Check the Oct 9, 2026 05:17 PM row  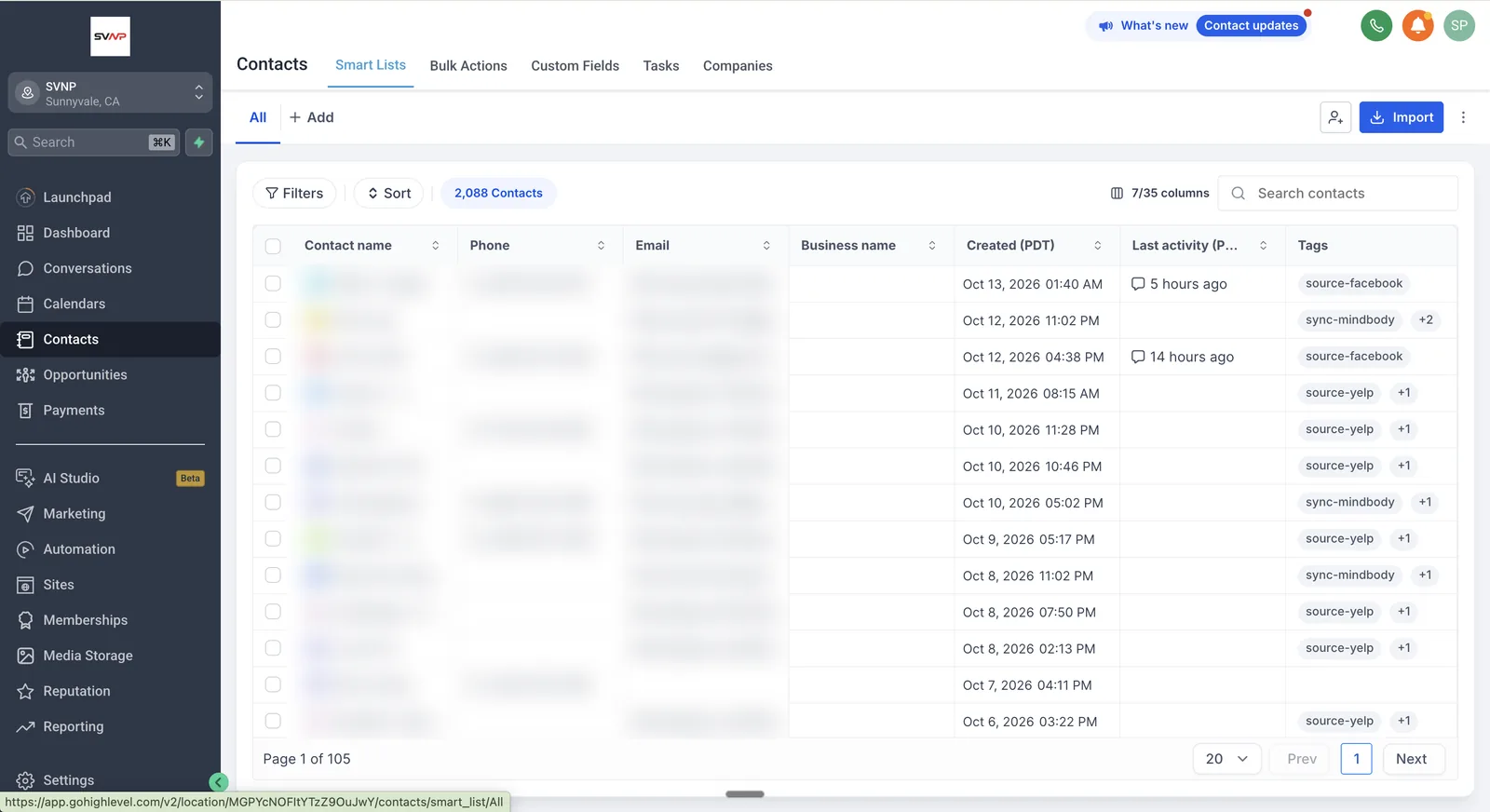click(x=273, y=538)
